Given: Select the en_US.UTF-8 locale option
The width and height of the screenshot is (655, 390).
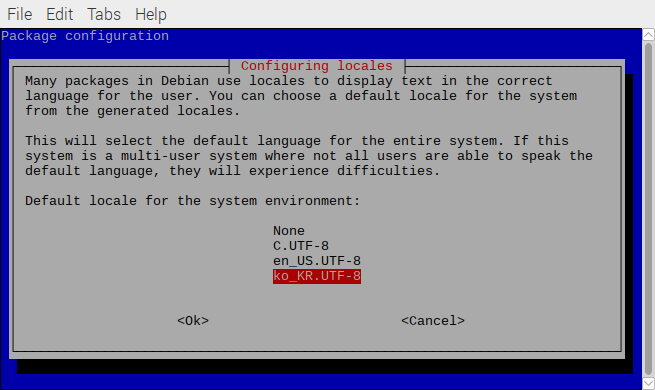Looking at the screenshot, I should click(317, 261).
